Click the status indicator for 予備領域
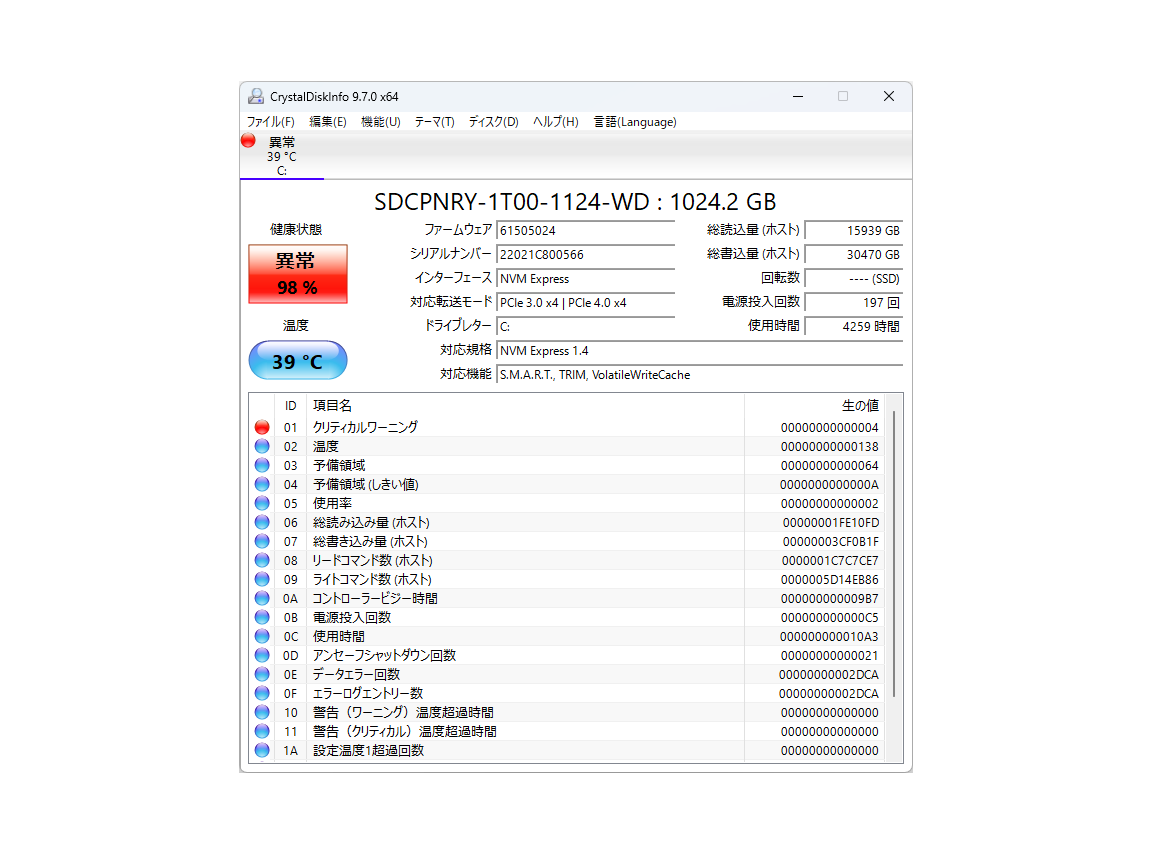Screen dimensions: 1152x854 [261, 465]
